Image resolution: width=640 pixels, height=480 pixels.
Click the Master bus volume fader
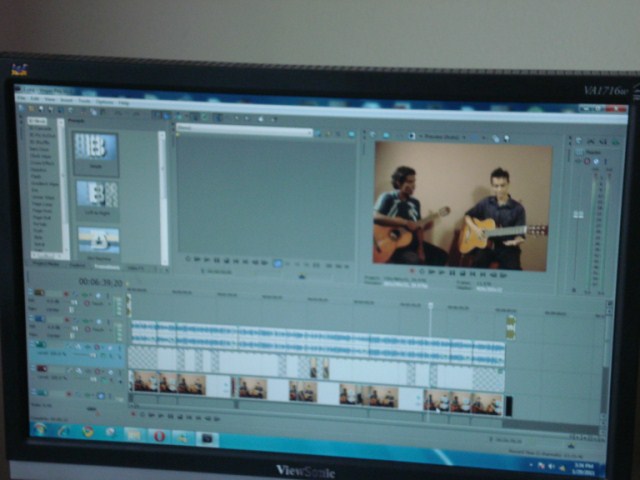[x=578, y=215]
